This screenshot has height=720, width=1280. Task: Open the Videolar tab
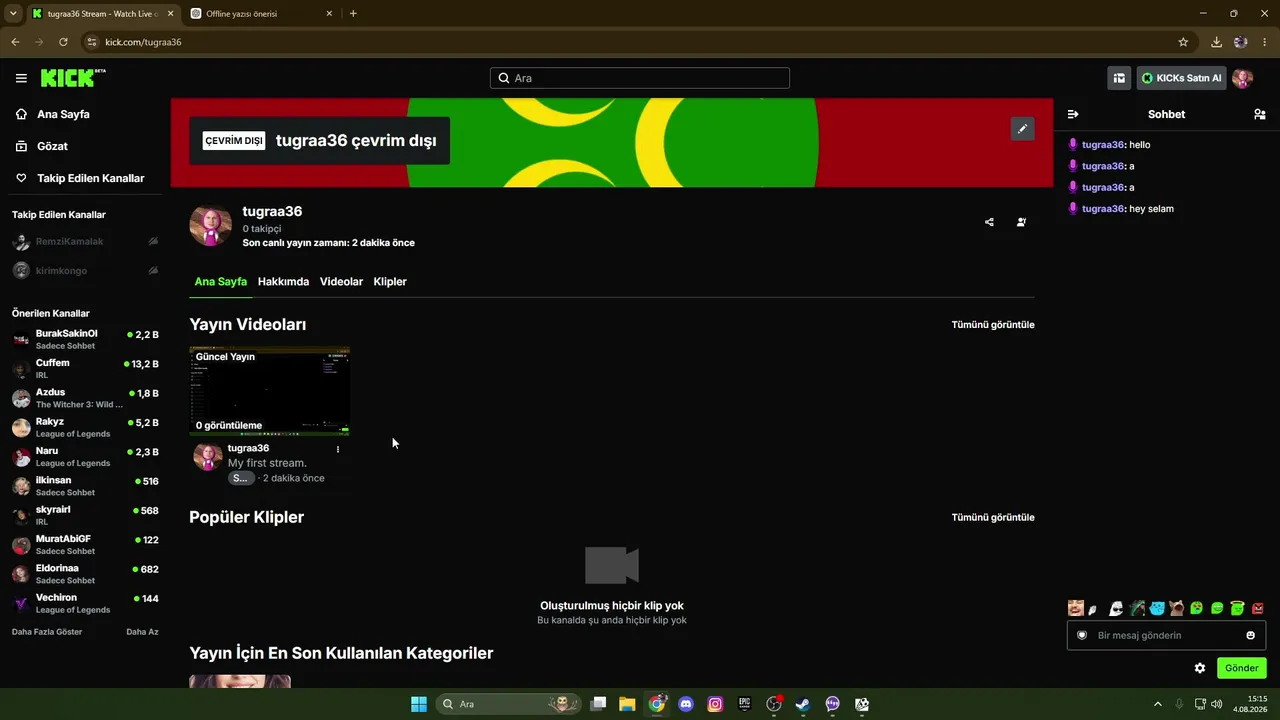(x=341, y=282)
